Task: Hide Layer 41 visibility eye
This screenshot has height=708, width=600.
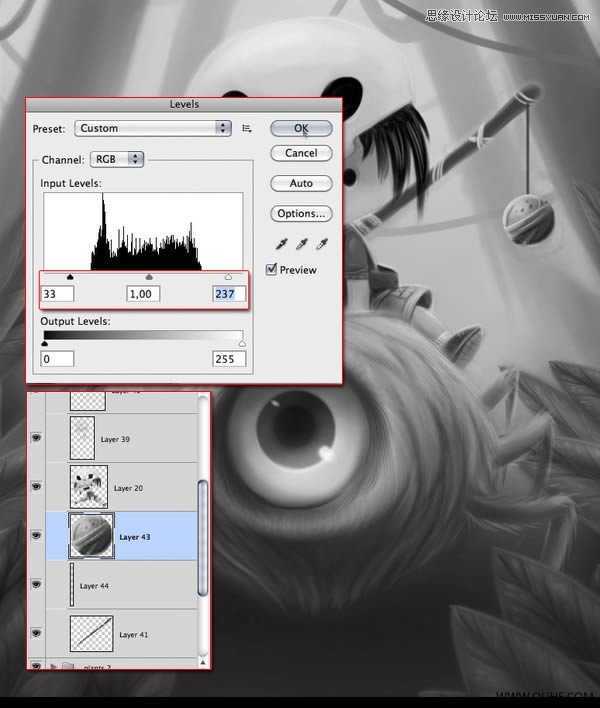Action: point(36,633)
